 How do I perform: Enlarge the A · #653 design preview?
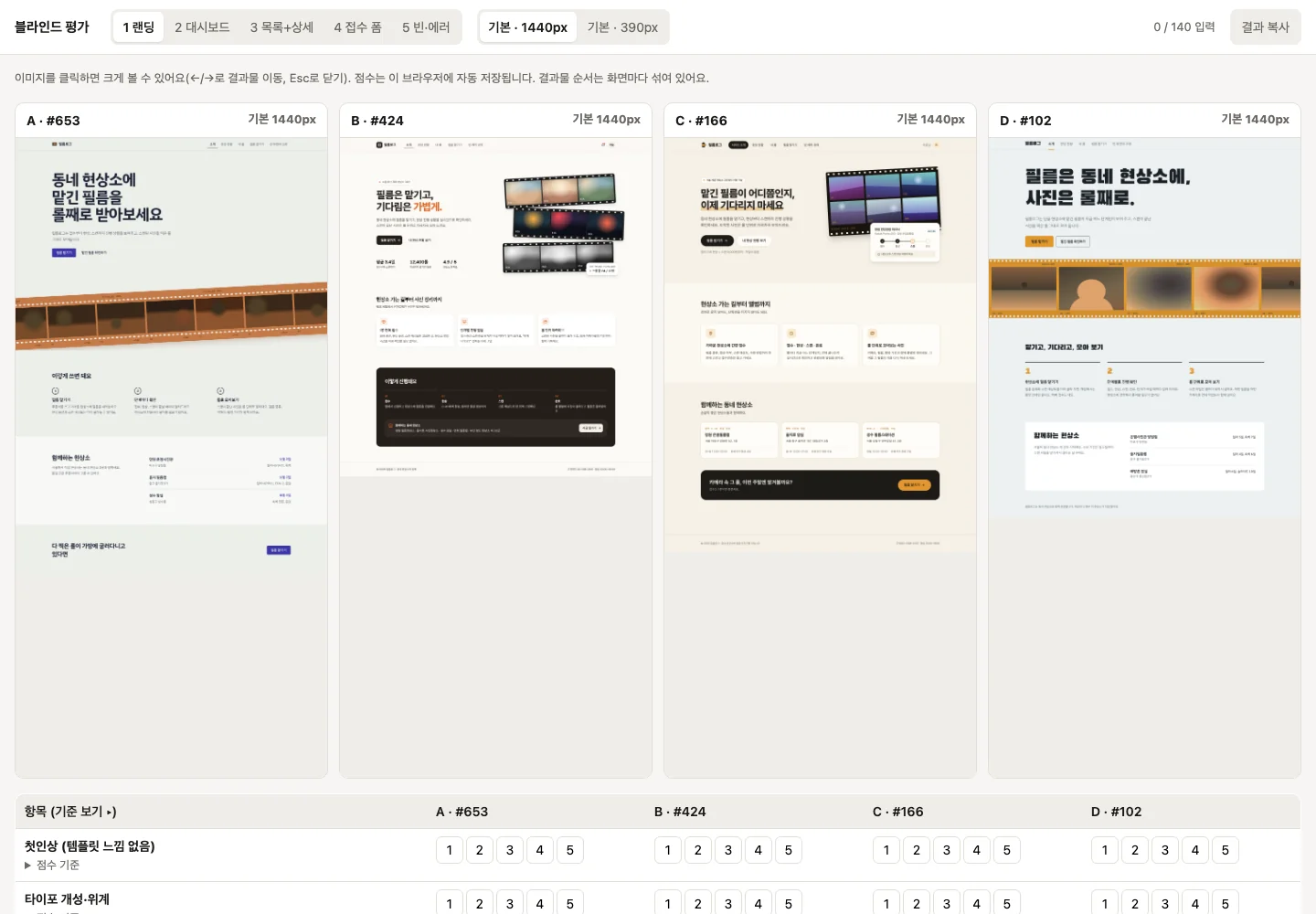click(x=172, y=457)
